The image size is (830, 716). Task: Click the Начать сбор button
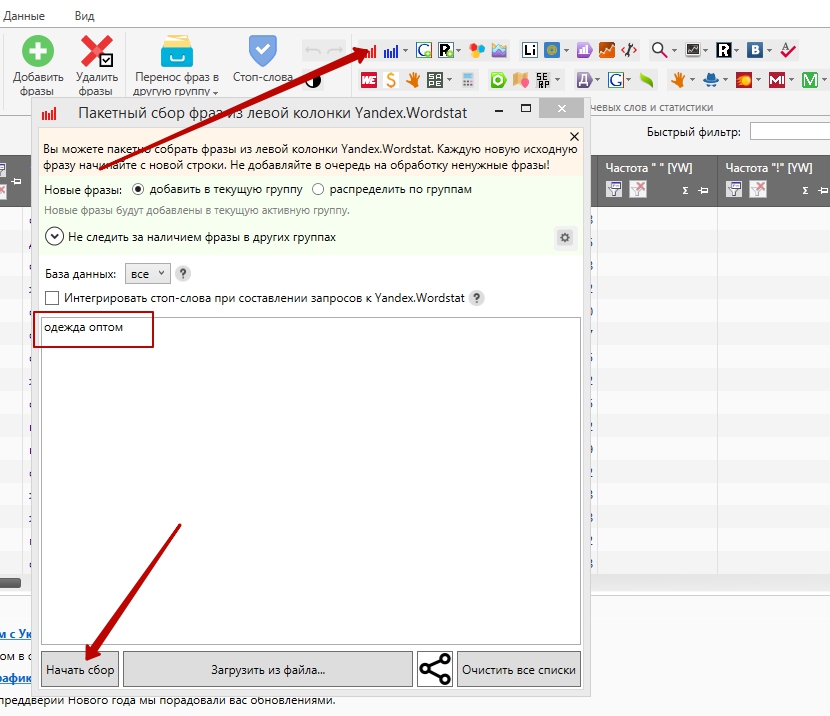80,669
